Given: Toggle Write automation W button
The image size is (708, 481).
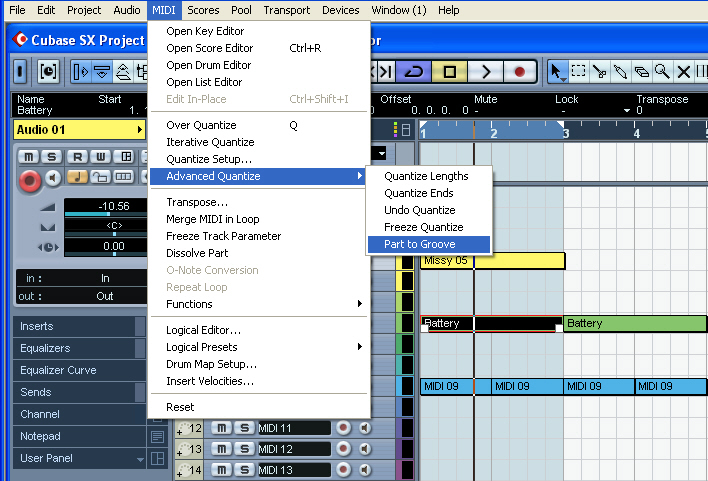Looking at the screenshot, I should click(100, 157).
